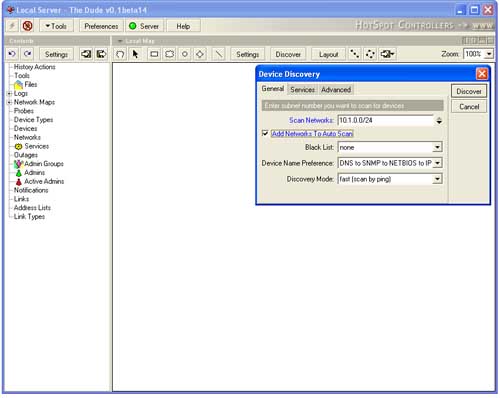
Task: Select Link Types tree item
Action: coord(29,217)
